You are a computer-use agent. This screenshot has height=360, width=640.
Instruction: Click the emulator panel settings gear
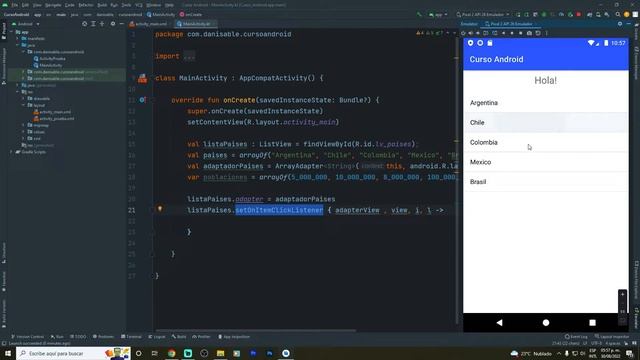point(620,24)
